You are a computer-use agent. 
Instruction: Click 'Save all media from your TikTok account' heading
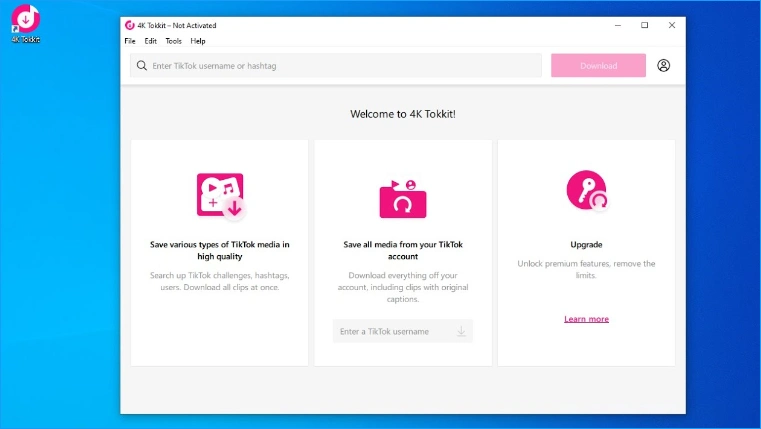[403, 250]
